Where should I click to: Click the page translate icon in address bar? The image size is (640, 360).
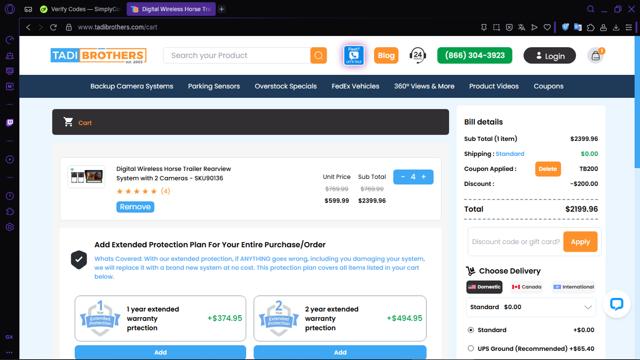522,27
